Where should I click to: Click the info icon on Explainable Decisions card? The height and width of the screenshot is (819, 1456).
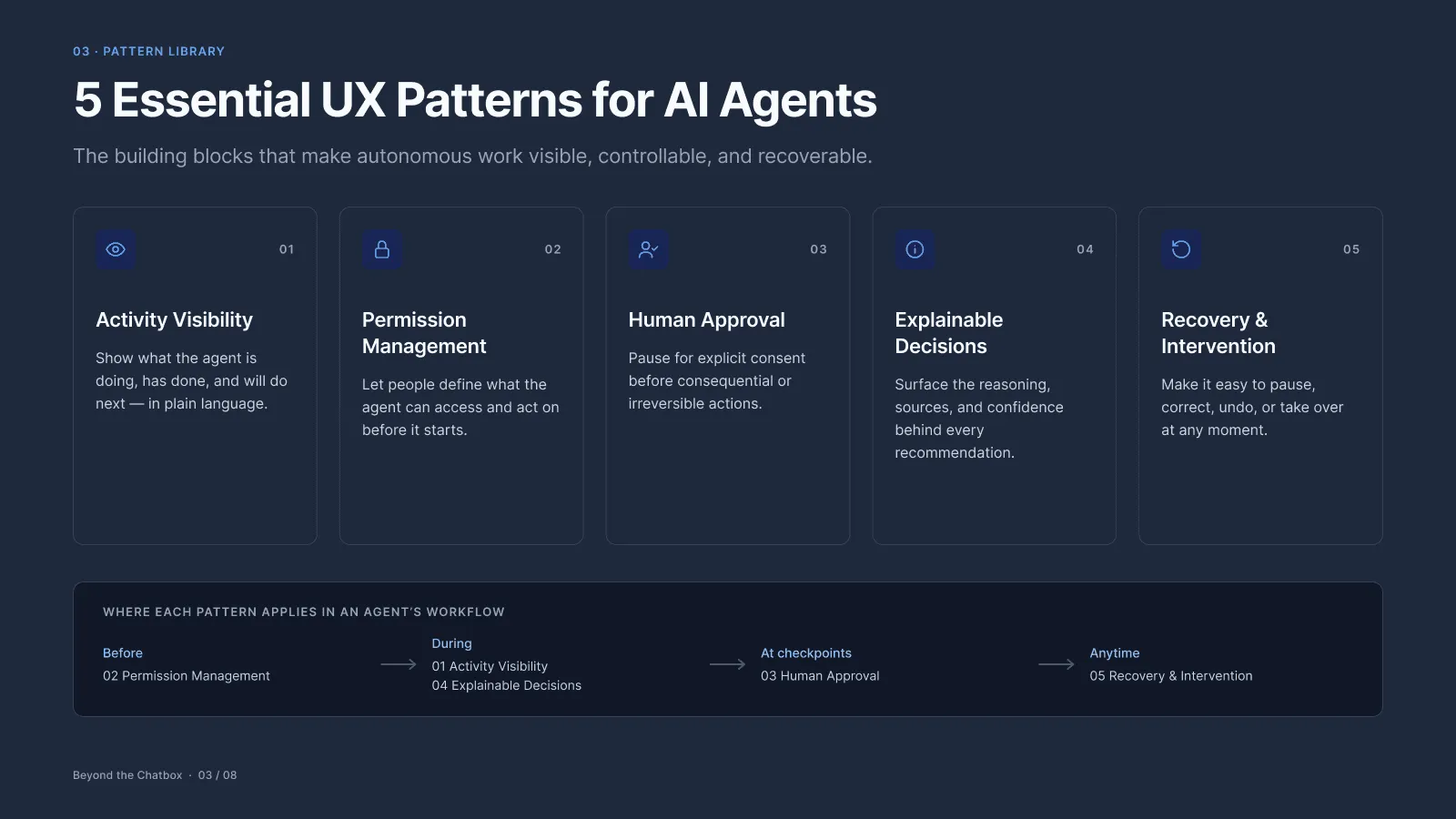915,249
